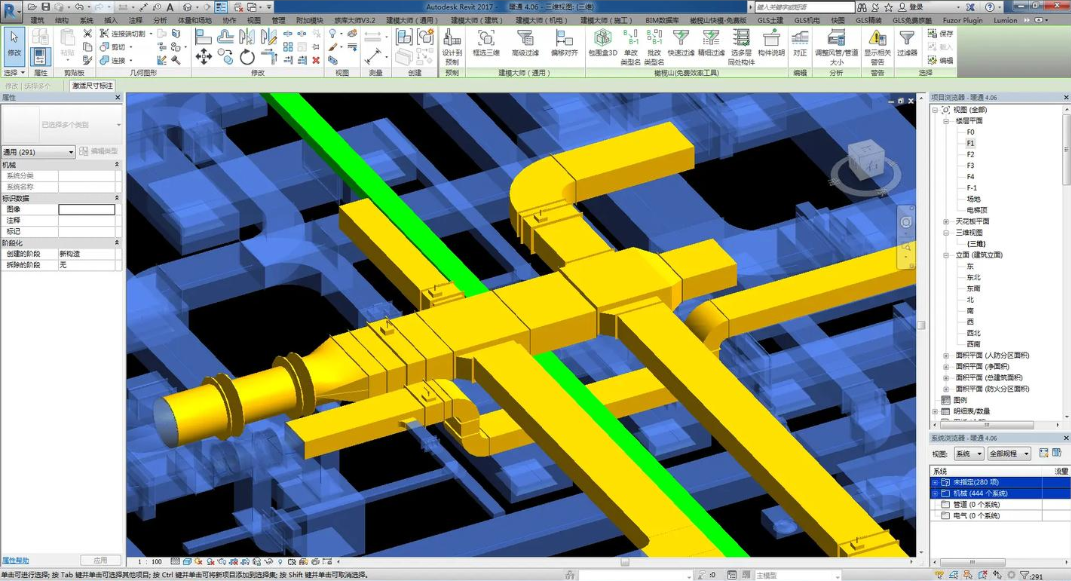Click the 设计到预制 icon

click(452, 40)
